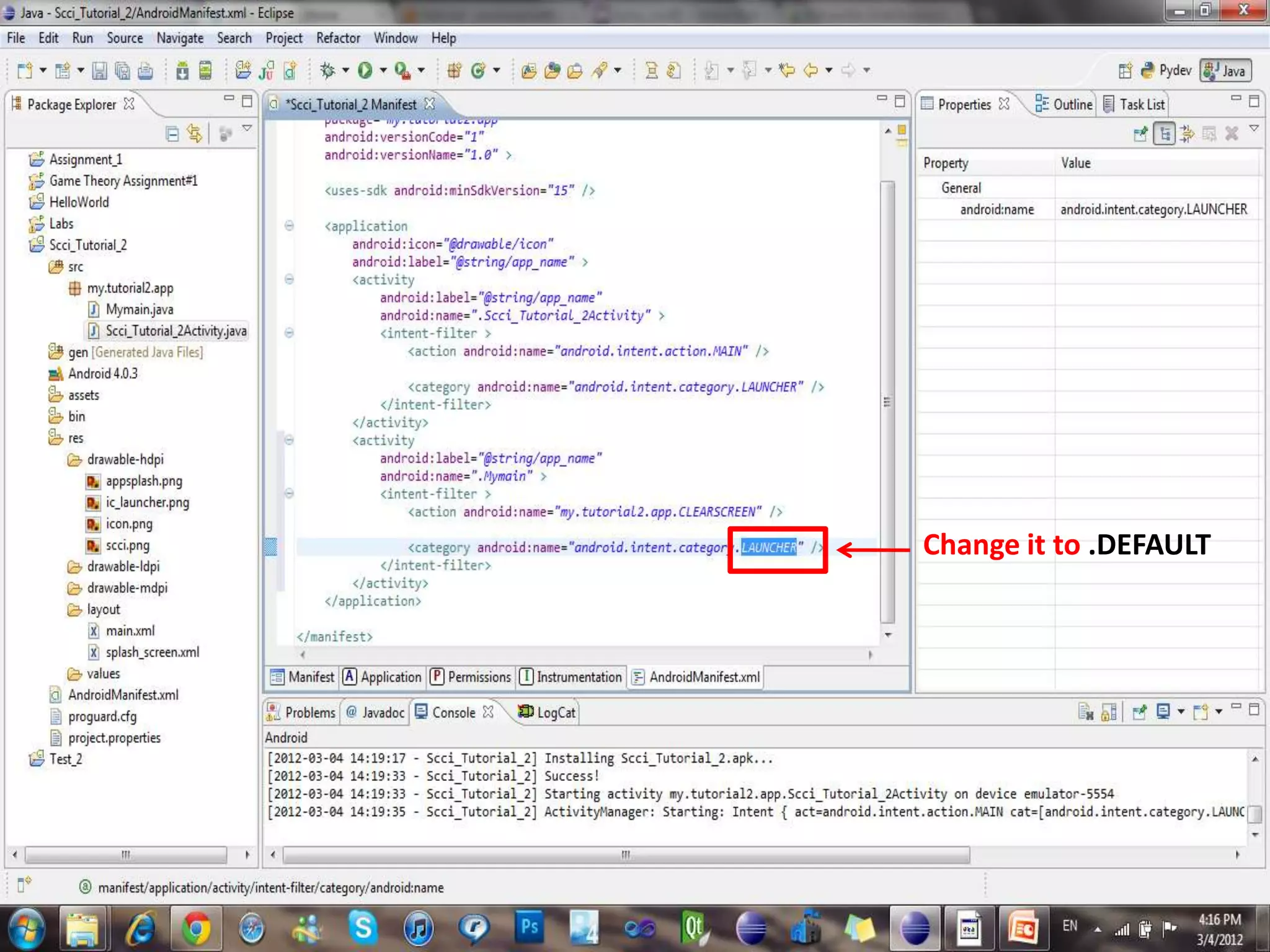Click the Package Explorer horizontal scrollbar
The image size is (1270, 952).
pyautogui.click(x=126, y=855)
